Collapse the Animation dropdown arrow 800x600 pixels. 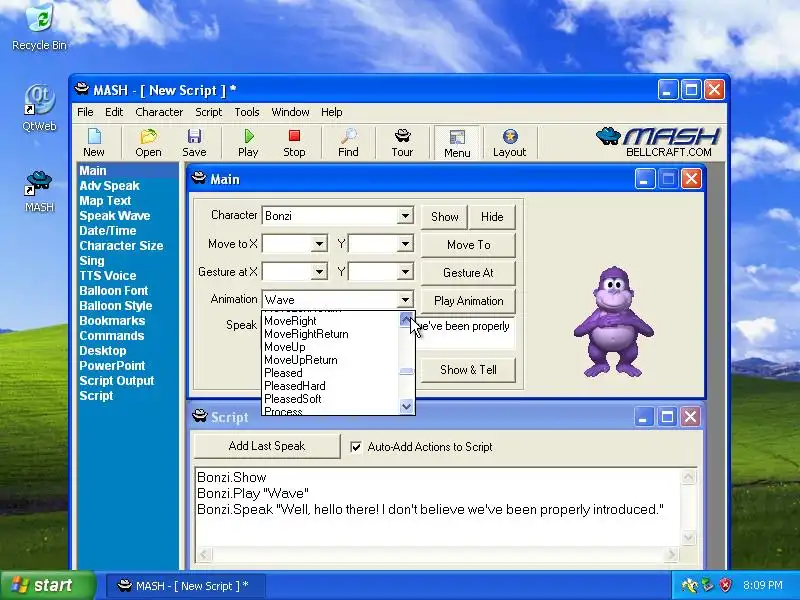tap(405, 299)
